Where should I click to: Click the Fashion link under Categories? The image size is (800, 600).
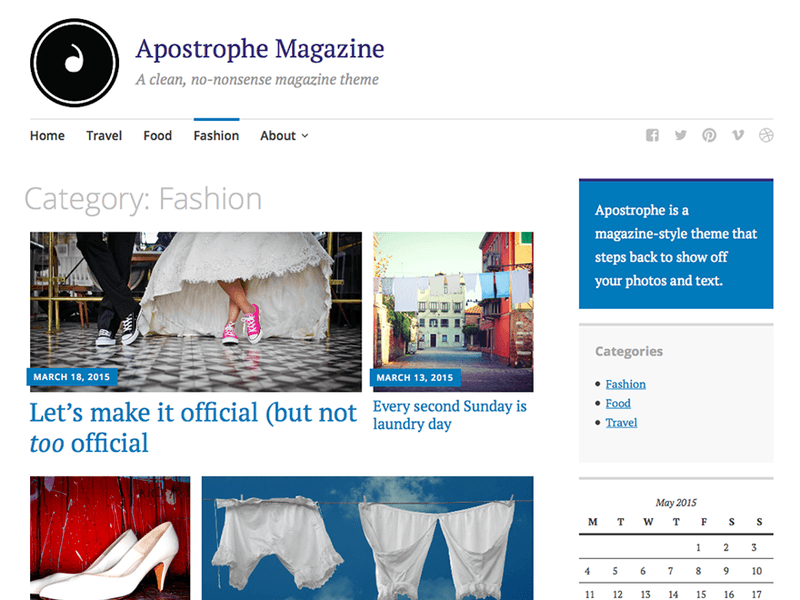(625, 383)
